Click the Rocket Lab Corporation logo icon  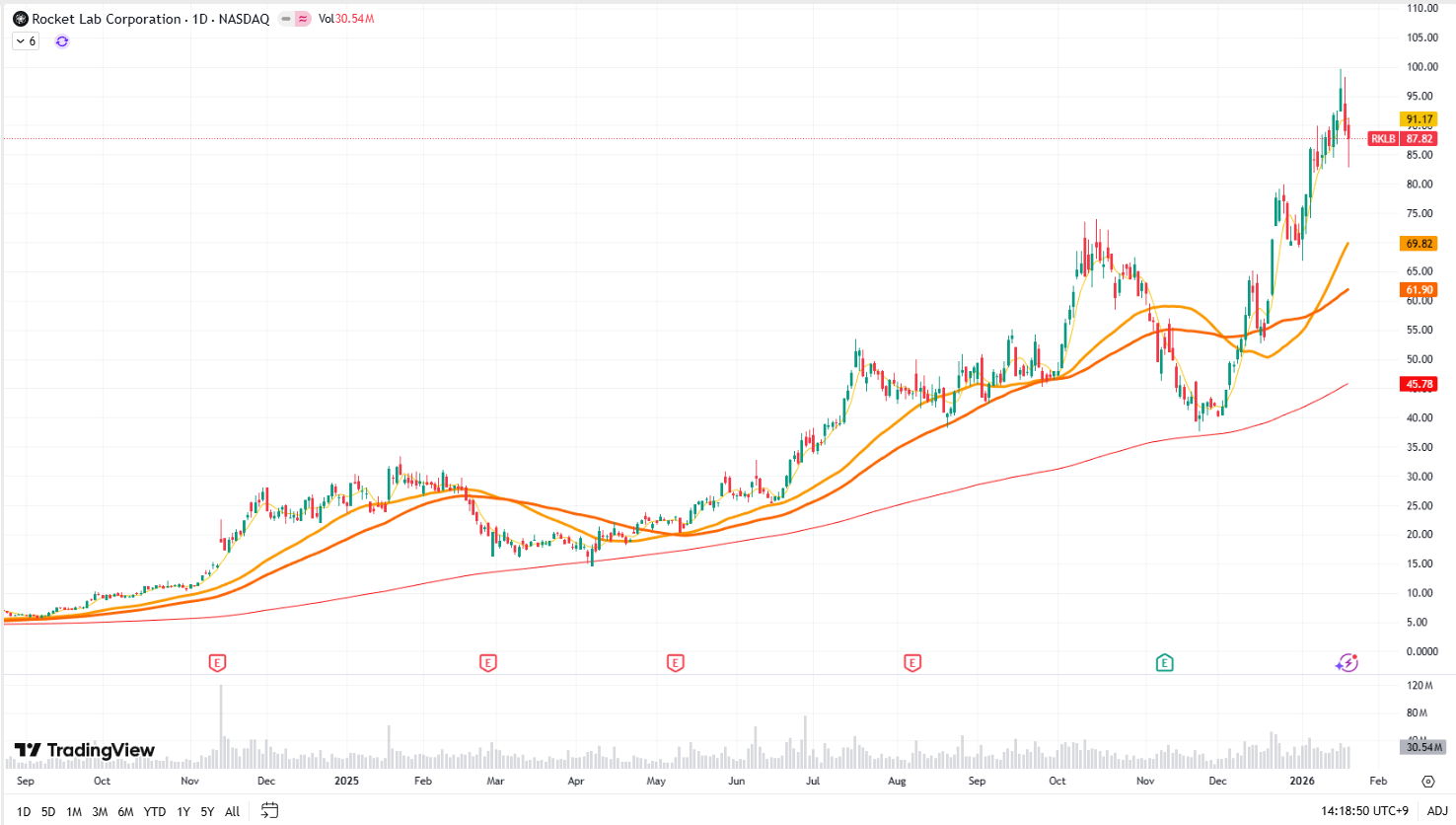(x=20, y=19)
